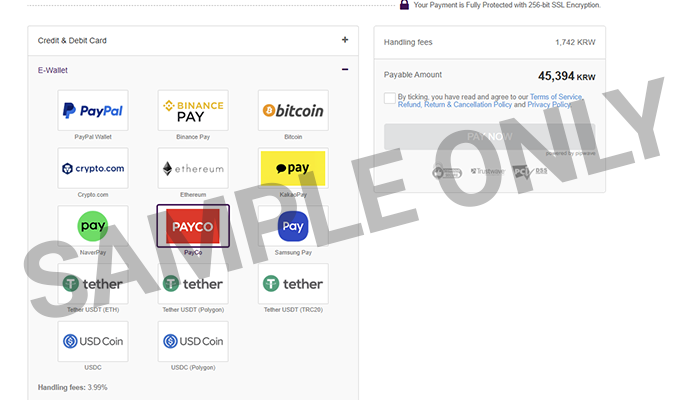Tick the terms agreement checkbox
Image resolution: width=700 pixels, height=400 pixels.
click(x=389, y=98)
